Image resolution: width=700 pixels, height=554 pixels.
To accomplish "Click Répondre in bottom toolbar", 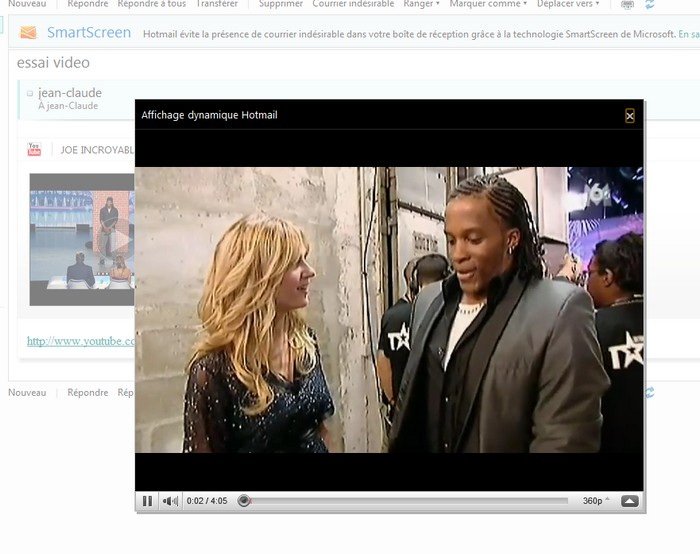I will tap(88, 393).
